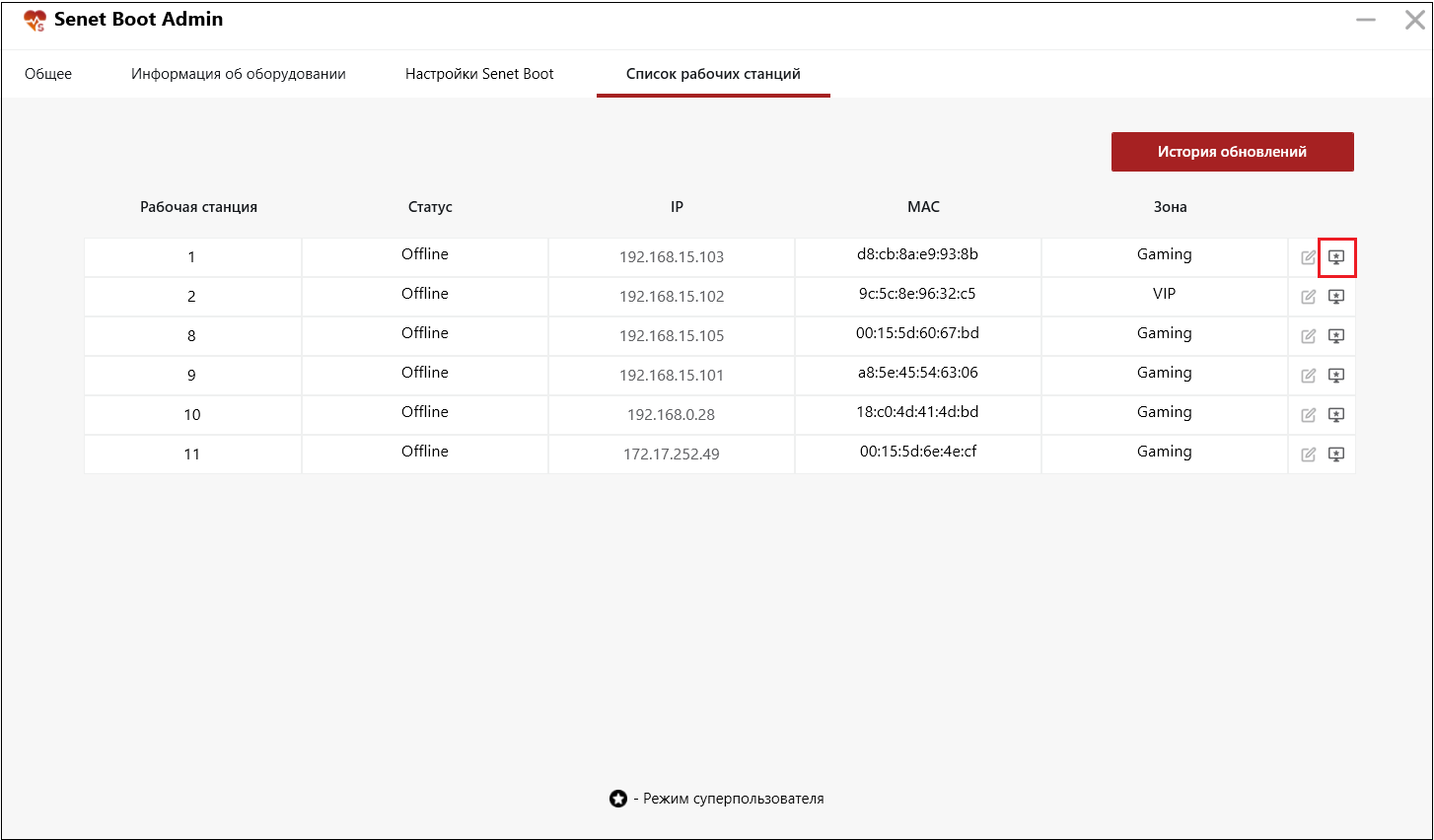Click Offline status of workstation 2
This screenshot has height=840, width=1434.
point(425,294)
